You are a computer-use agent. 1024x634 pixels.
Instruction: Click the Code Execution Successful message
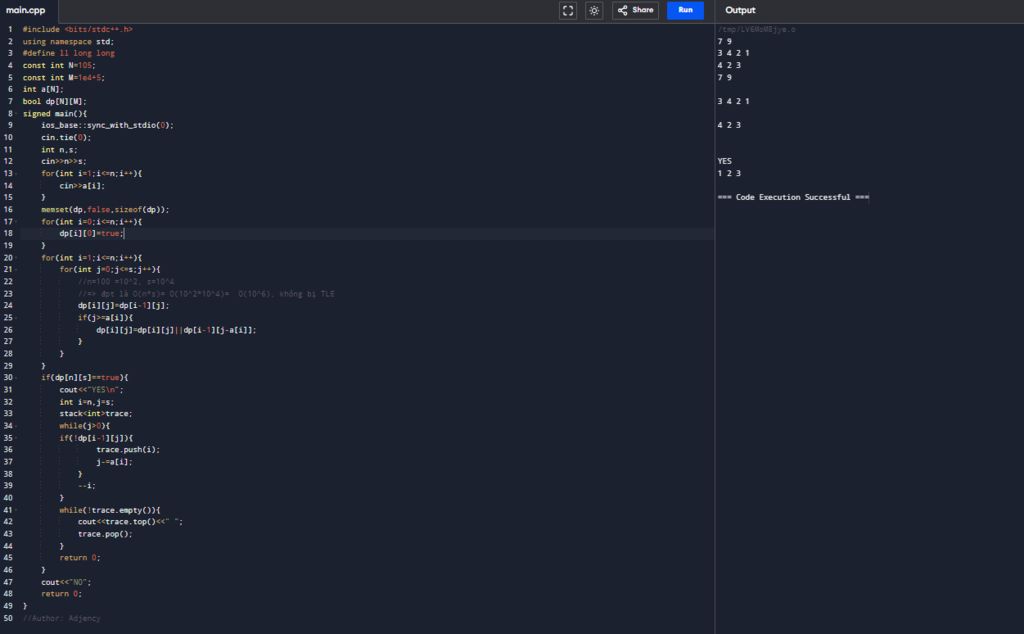(793, 197)
